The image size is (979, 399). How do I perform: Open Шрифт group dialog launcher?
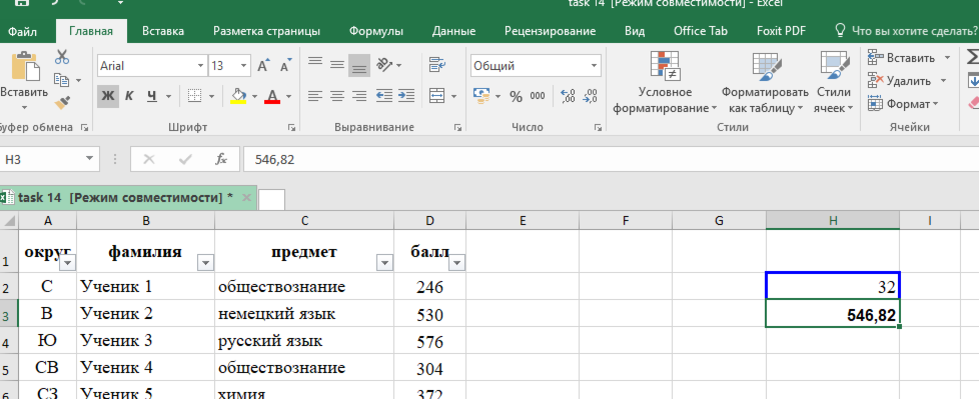(291, 127)
